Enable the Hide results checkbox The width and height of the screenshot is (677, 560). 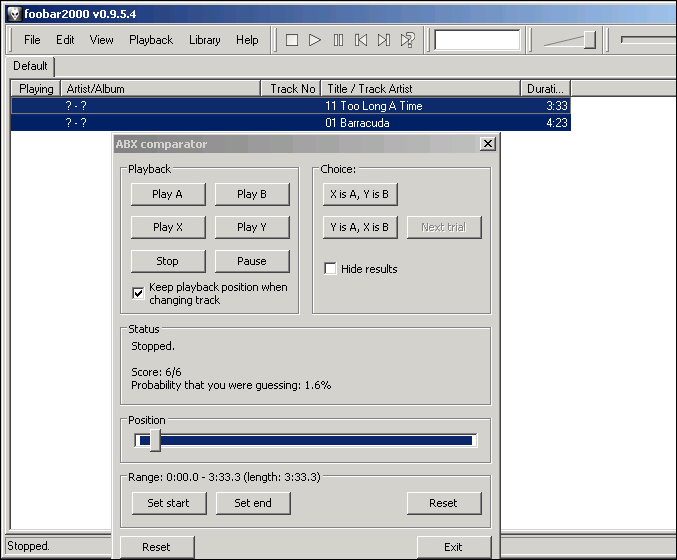pyautogui.click(x=330, y=269)
